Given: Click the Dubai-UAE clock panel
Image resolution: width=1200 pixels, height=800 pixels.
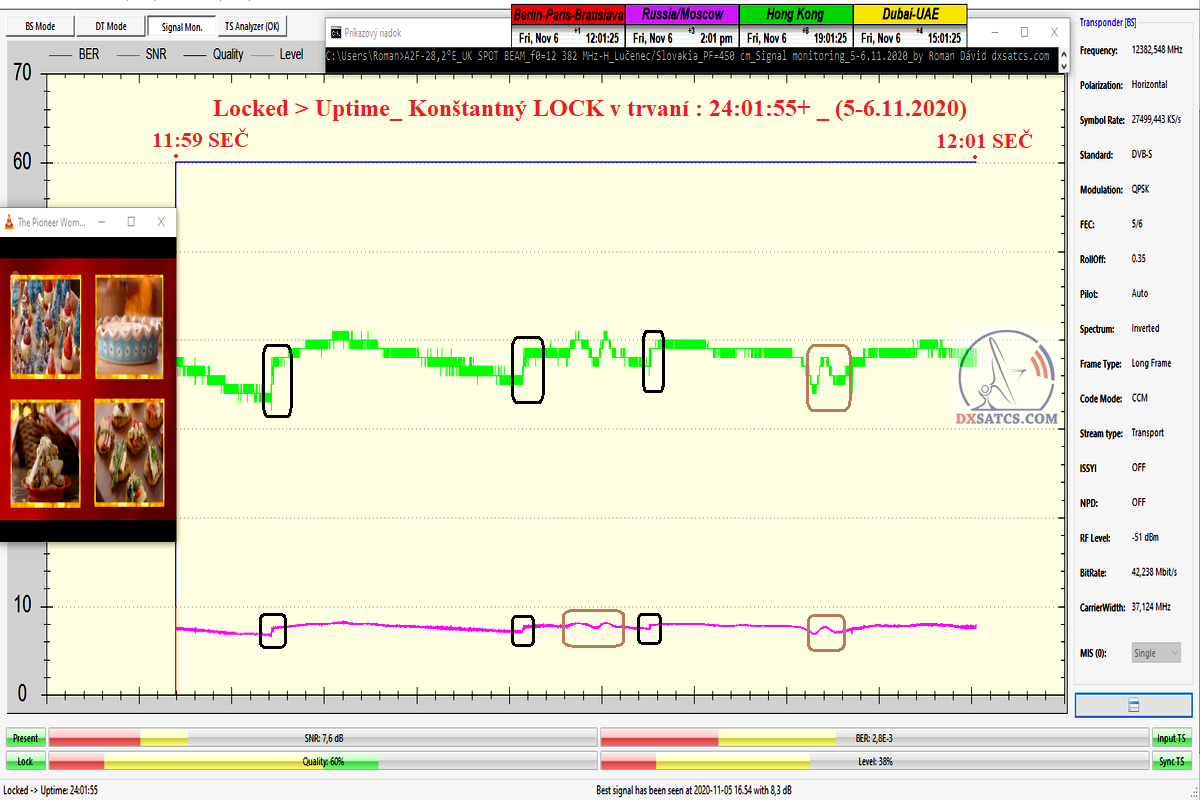Looking at the screenshot, I should [910, 26].
